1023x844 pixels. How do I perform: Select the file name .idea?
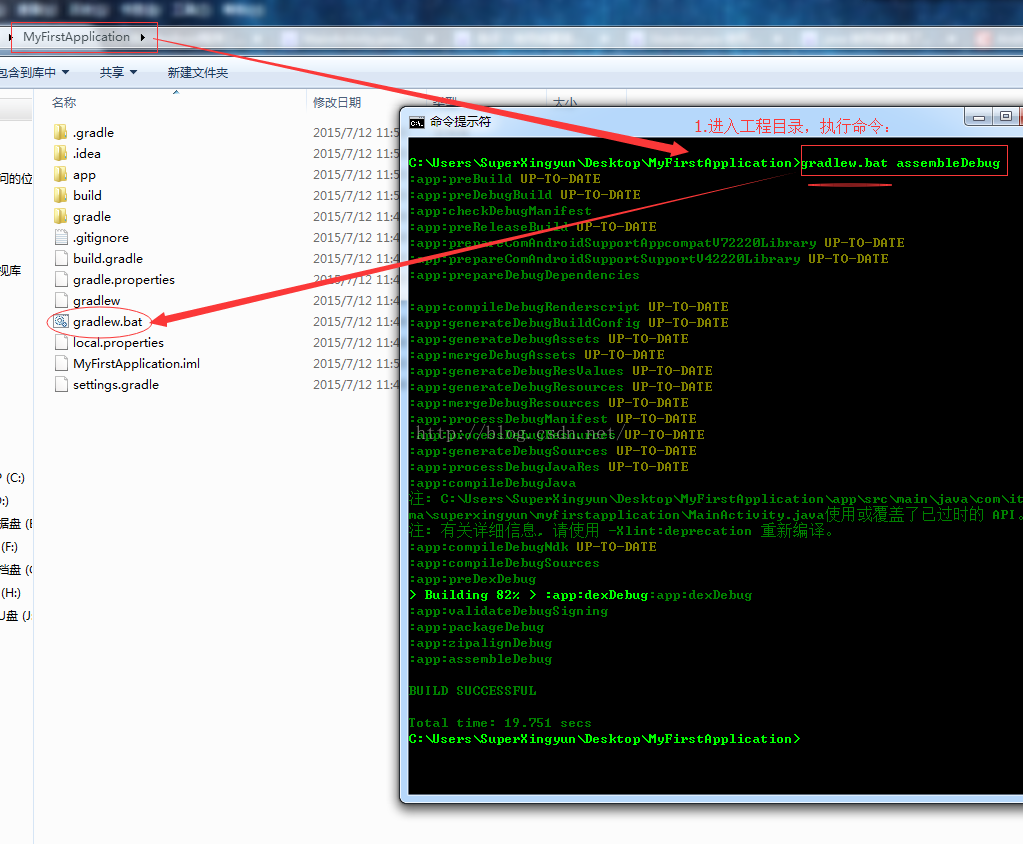point(87,153)
